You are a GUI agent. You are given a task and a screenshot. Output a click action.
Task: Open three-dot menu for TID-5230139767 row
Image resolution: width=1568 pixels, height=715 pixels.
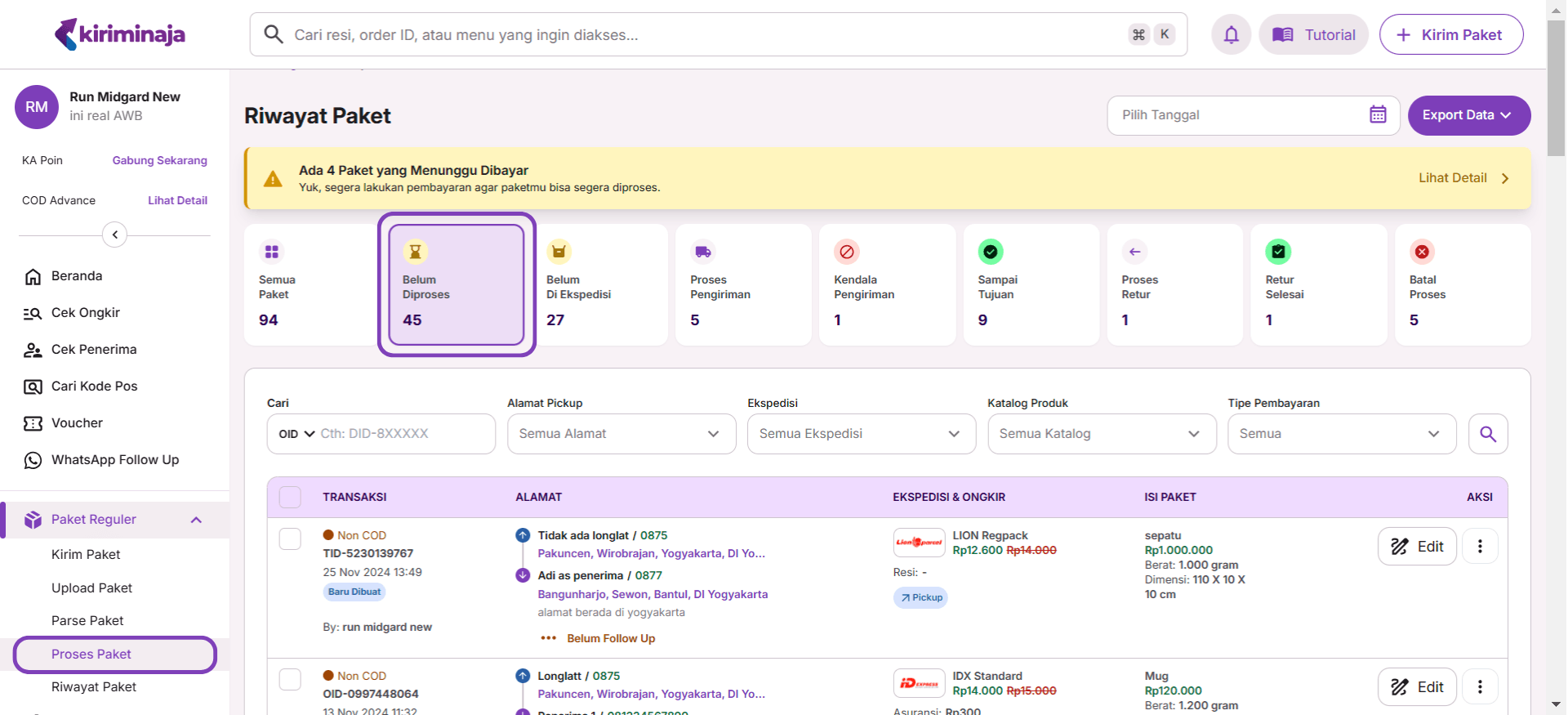1479,547
